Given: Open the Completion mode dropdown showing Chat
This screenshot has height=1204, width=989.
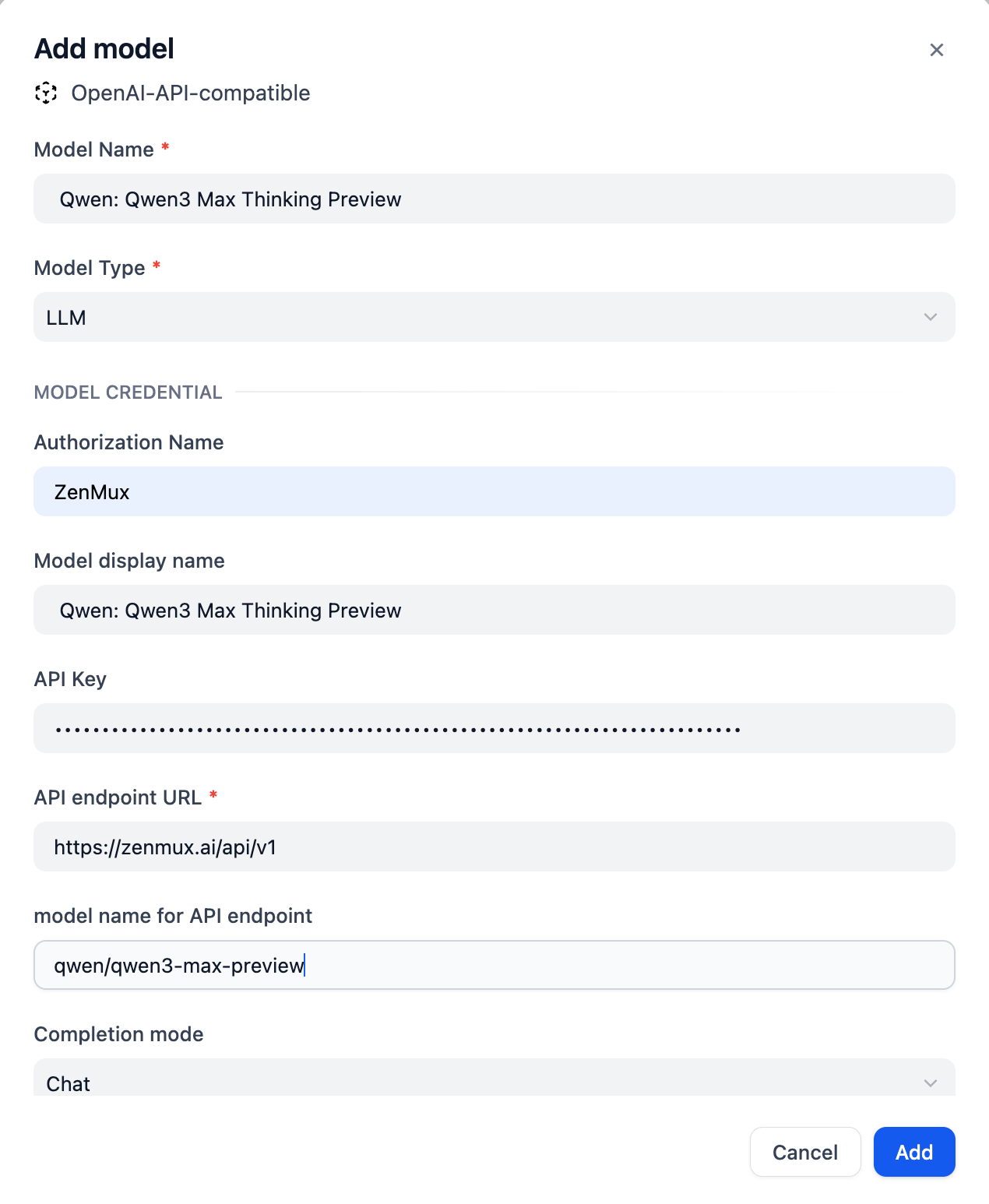Looking at the screenshot, I should 494,1081.
